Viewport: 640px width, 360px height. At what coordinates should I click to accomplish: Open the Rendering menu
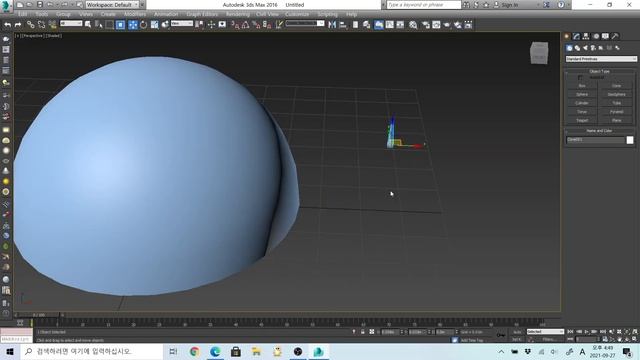tap(238, 14)
